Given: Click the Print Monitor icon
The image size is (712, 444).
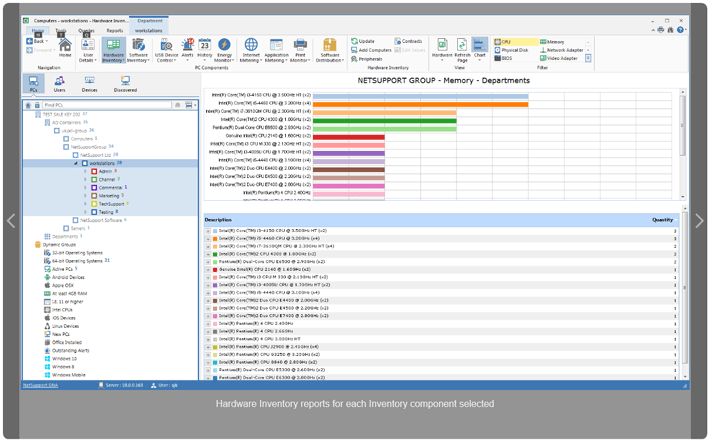Looking at the screenshot, I should click(300, 50).
